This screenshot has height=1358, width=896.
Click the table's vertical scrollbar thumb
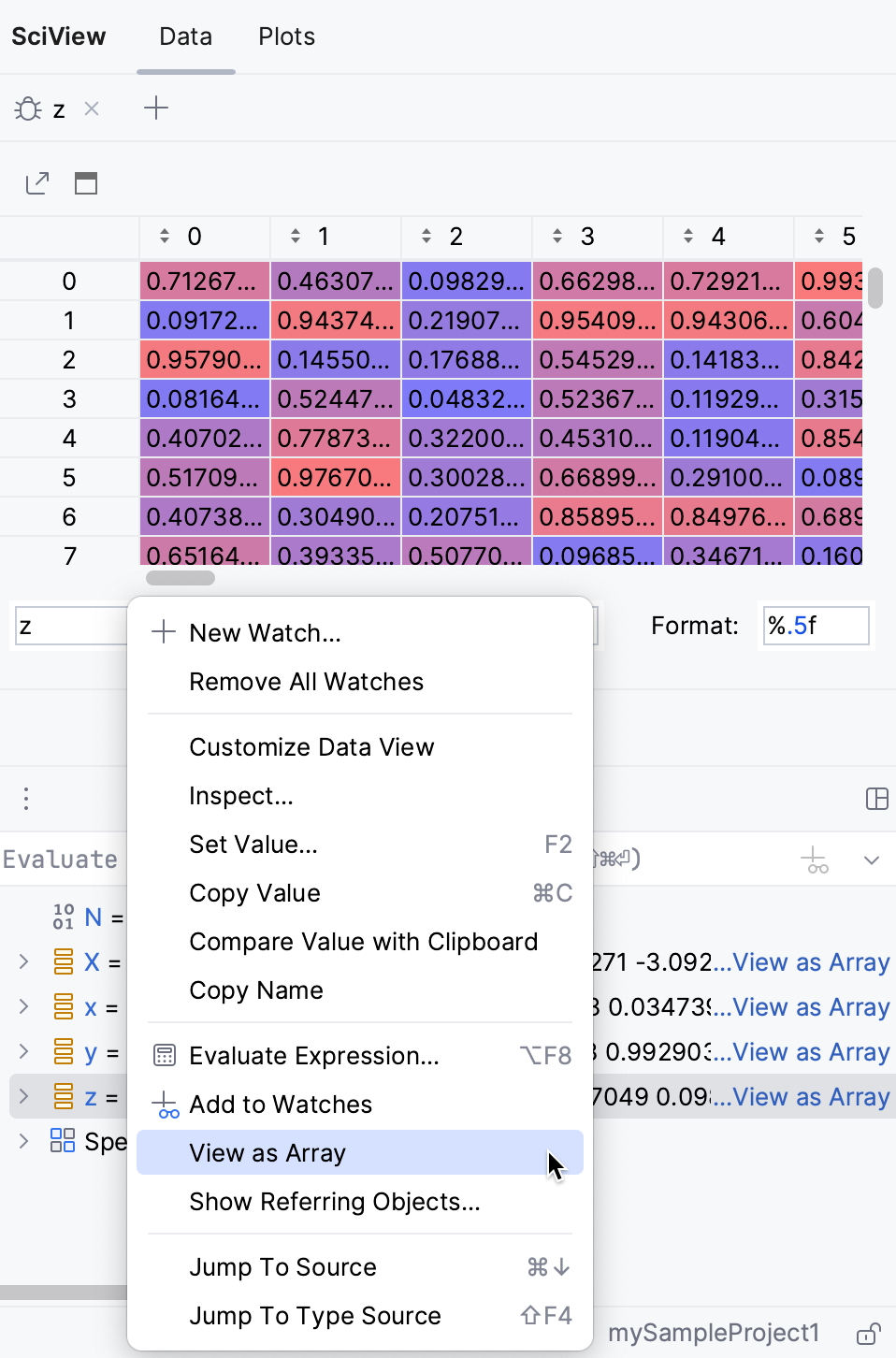[875, 288]
